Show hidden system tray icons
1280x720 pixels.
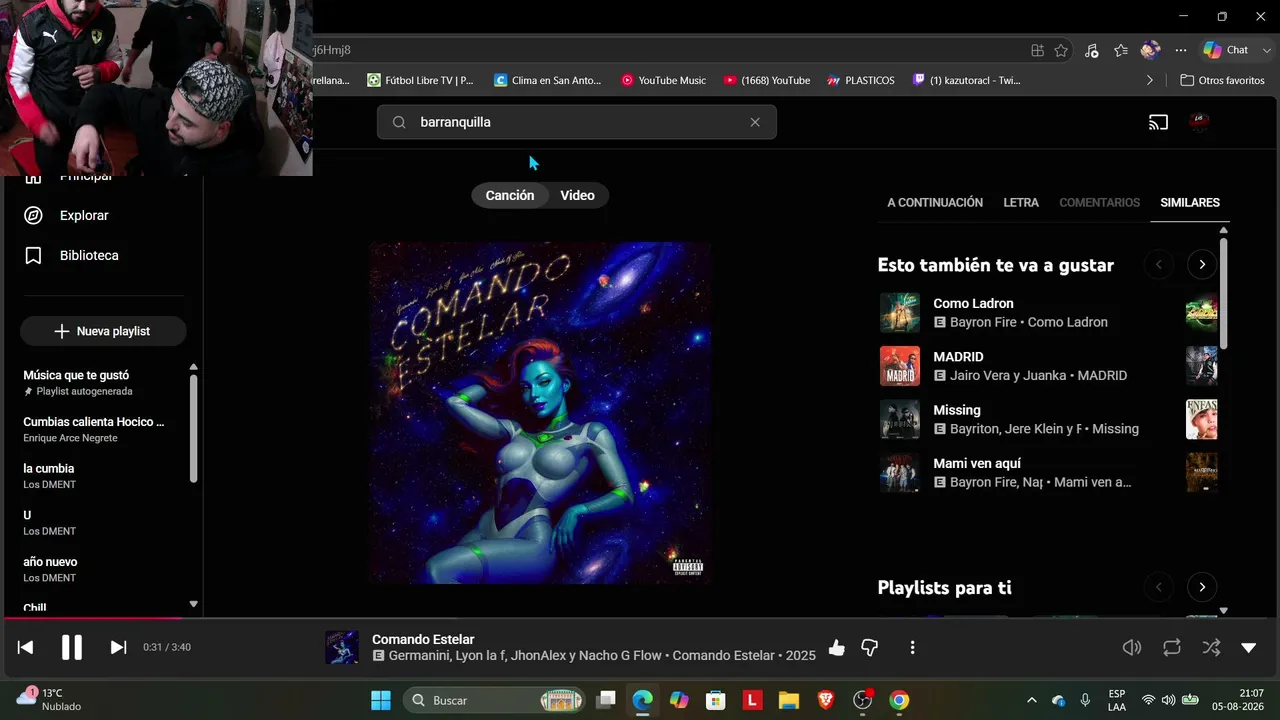pyautogui.click(x=1032, y=700)
